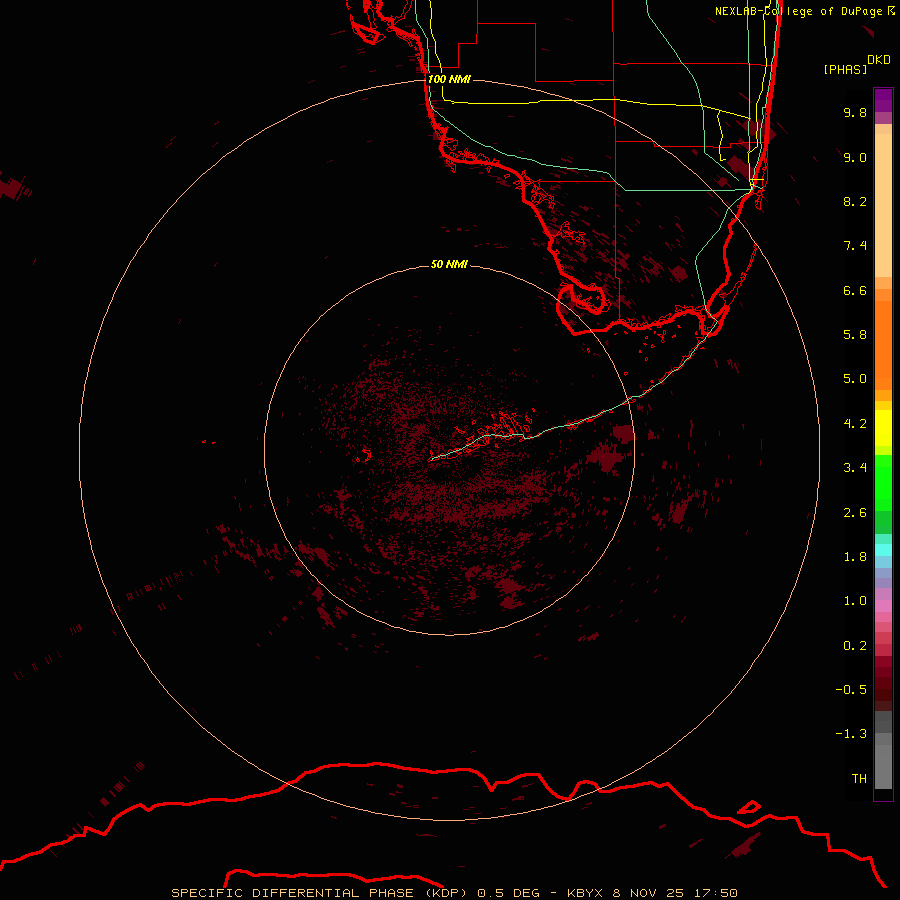The width and height of the screenshot is (900, 900).
Task: Click the 3.4 legend value
Action: (x=855, y=468)
